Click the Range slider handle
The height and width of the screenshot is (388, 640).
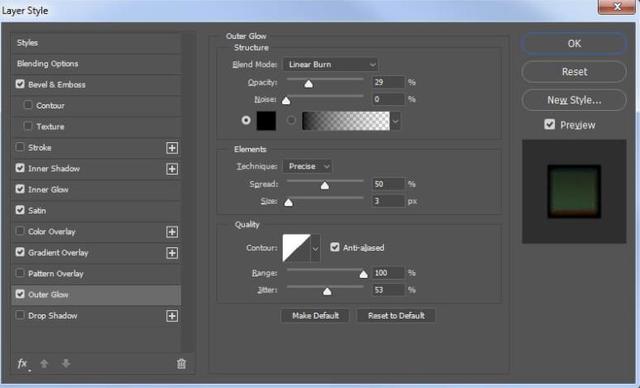(363, 274)
